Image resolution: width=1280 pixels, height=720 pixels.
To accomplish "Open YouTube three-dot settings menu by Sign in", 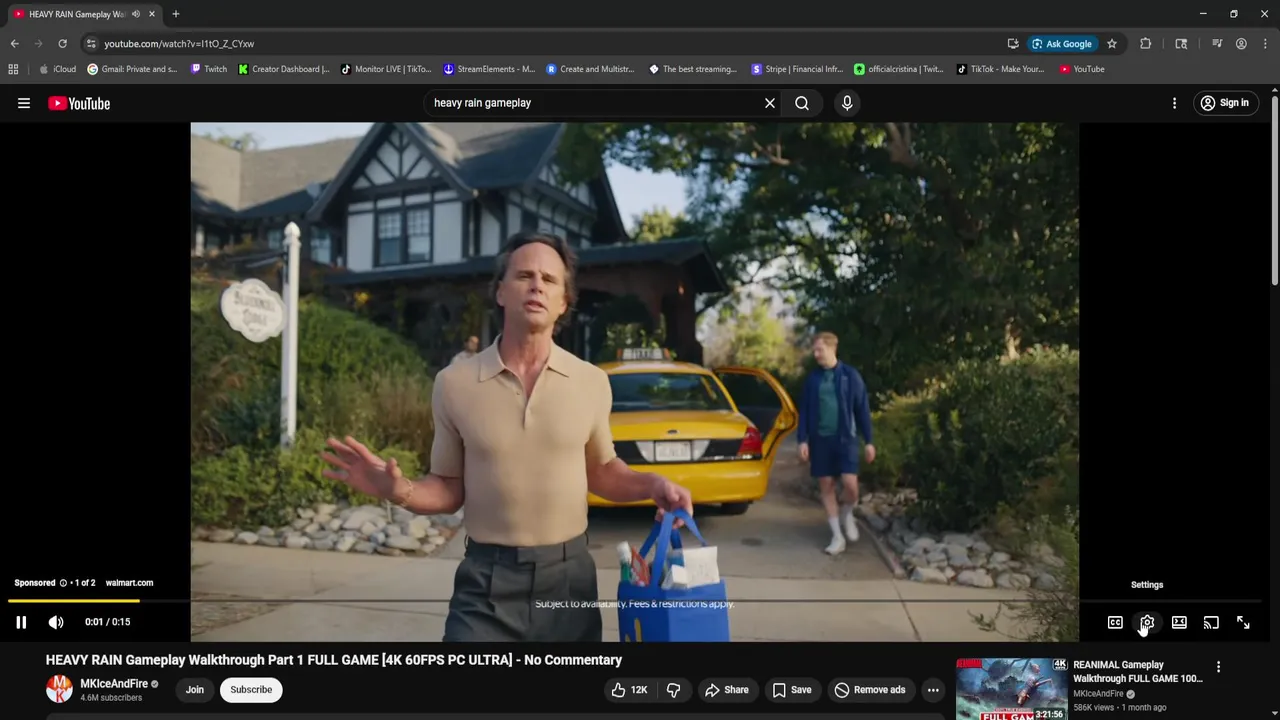I will pyautogui.click(x=1174, y=103).
